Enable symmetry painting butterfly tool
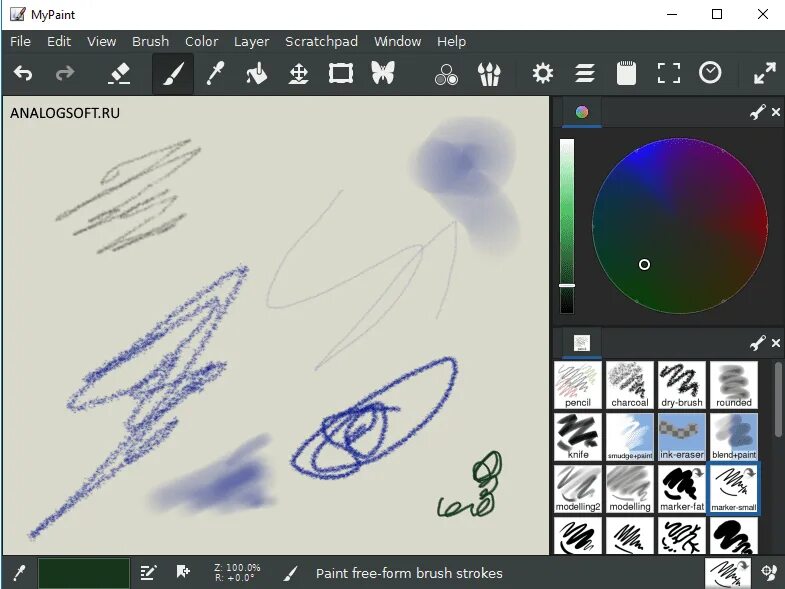This screenshot has width=785, height=589. pos(383,73)
